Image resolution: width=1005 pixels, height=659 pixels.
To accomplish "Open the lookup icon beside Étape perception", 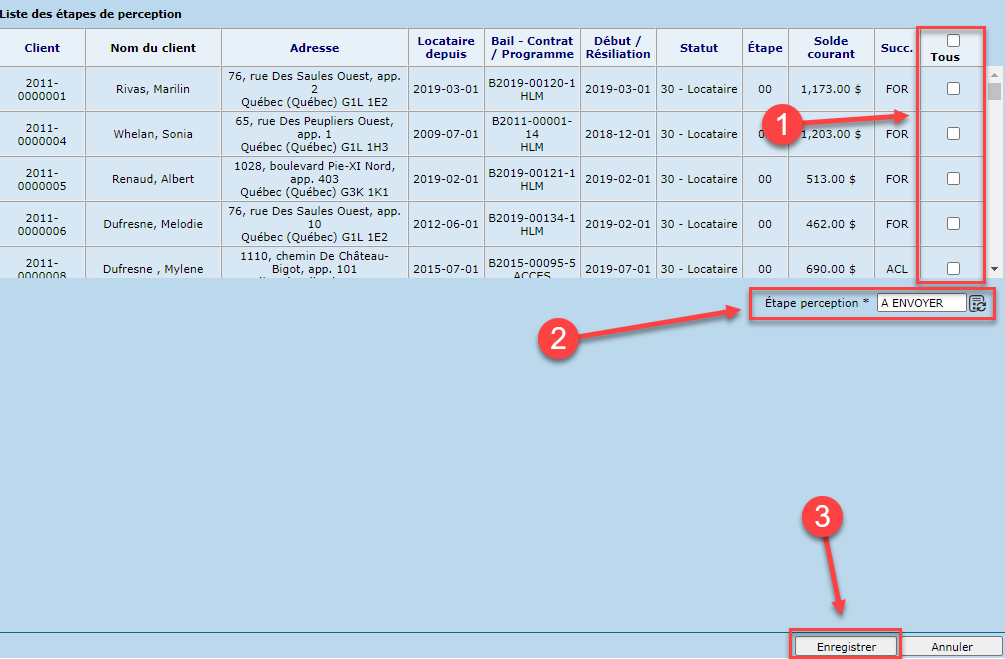I will [x=977, y=304].
